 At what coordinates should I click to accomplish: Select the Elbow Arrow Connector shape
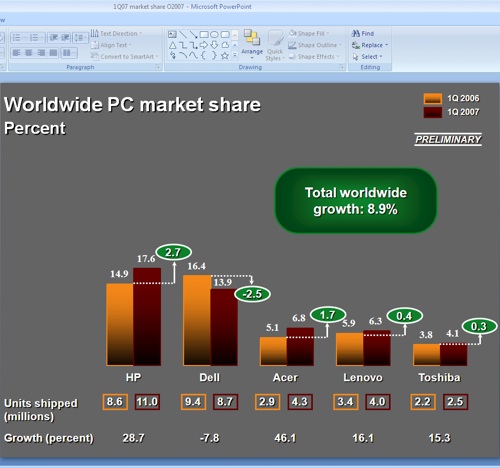(193, 45)
